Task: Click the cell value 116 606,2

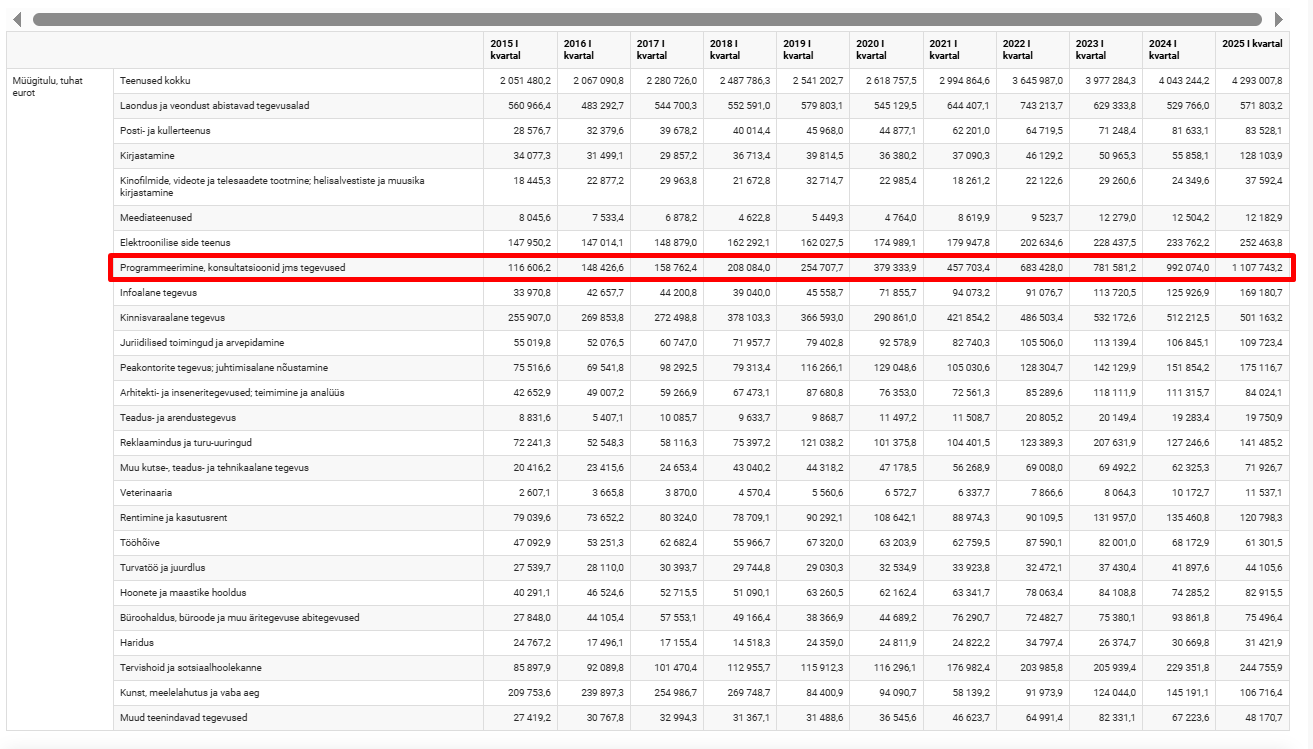Action: pyautogui.click(x=530, y=268)
